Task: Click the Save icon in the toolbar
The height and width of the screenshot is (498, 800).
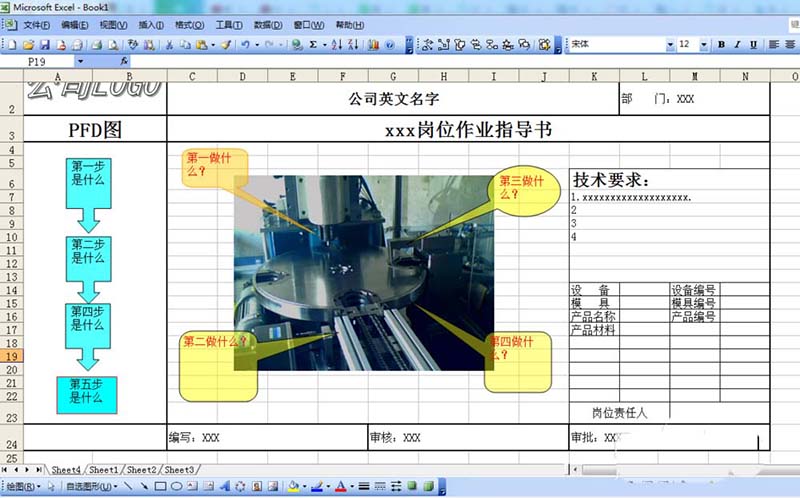Action: click(x=45, y=45)
